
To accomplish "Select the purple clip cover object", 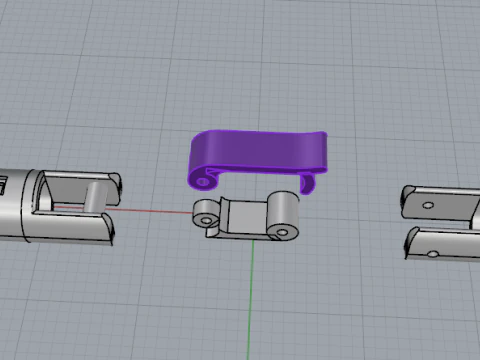I will (x=257, y=152).
